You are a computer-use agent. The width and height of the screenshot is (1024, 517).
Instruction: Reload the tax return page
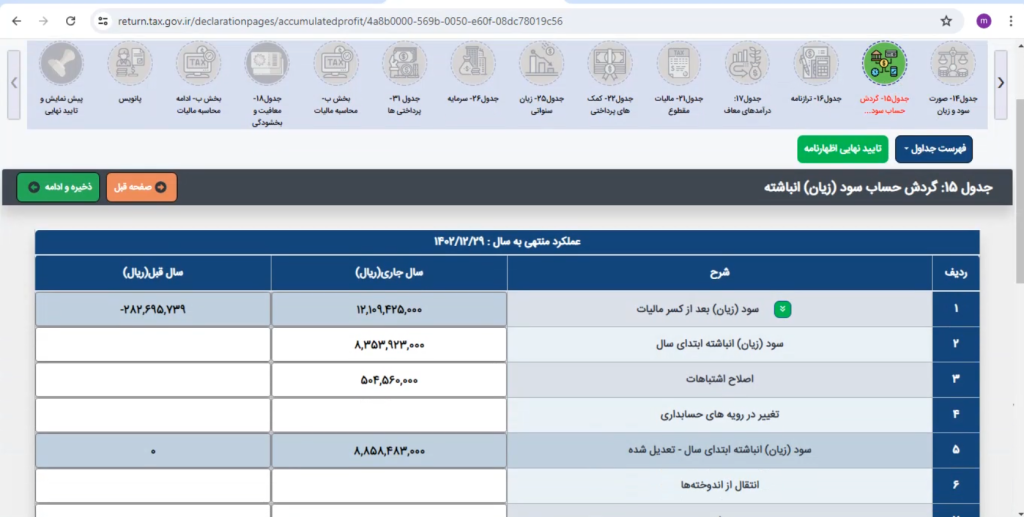tap(71, 21)
